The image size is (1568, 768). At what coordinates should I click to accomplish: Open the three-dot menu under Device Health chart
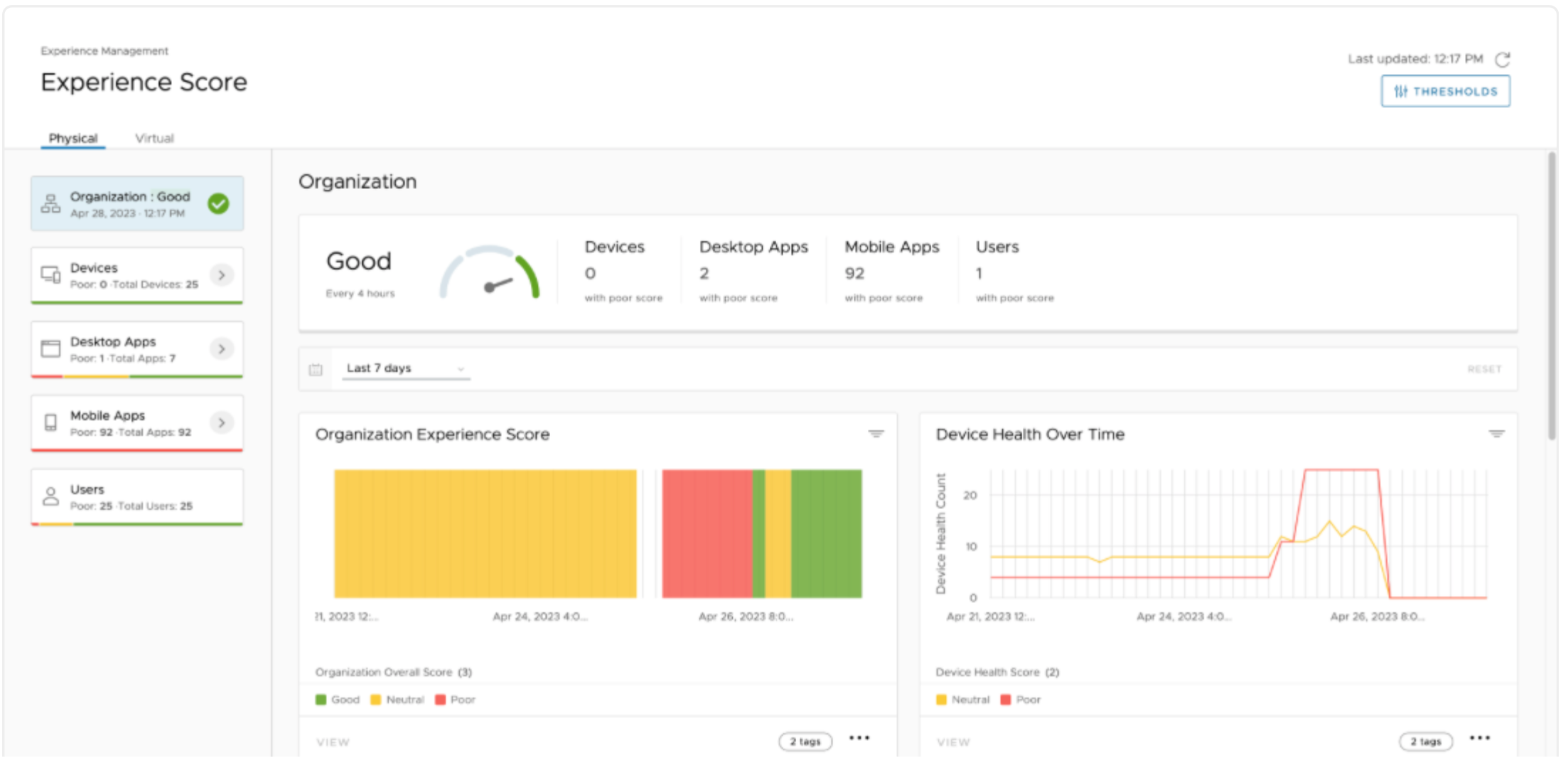(1479, 738)
